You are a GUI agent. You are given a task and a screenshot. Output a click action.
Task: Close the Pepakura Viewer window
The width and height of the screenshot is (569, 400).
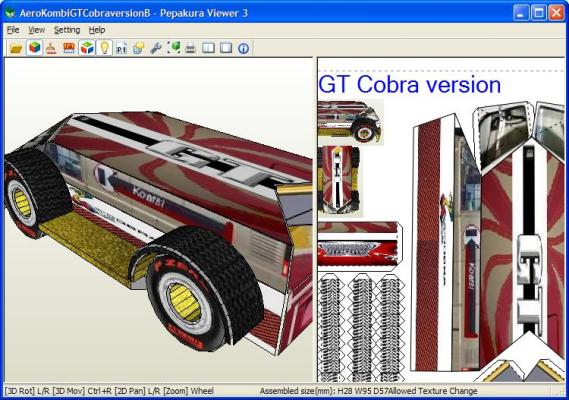point(556,13)
